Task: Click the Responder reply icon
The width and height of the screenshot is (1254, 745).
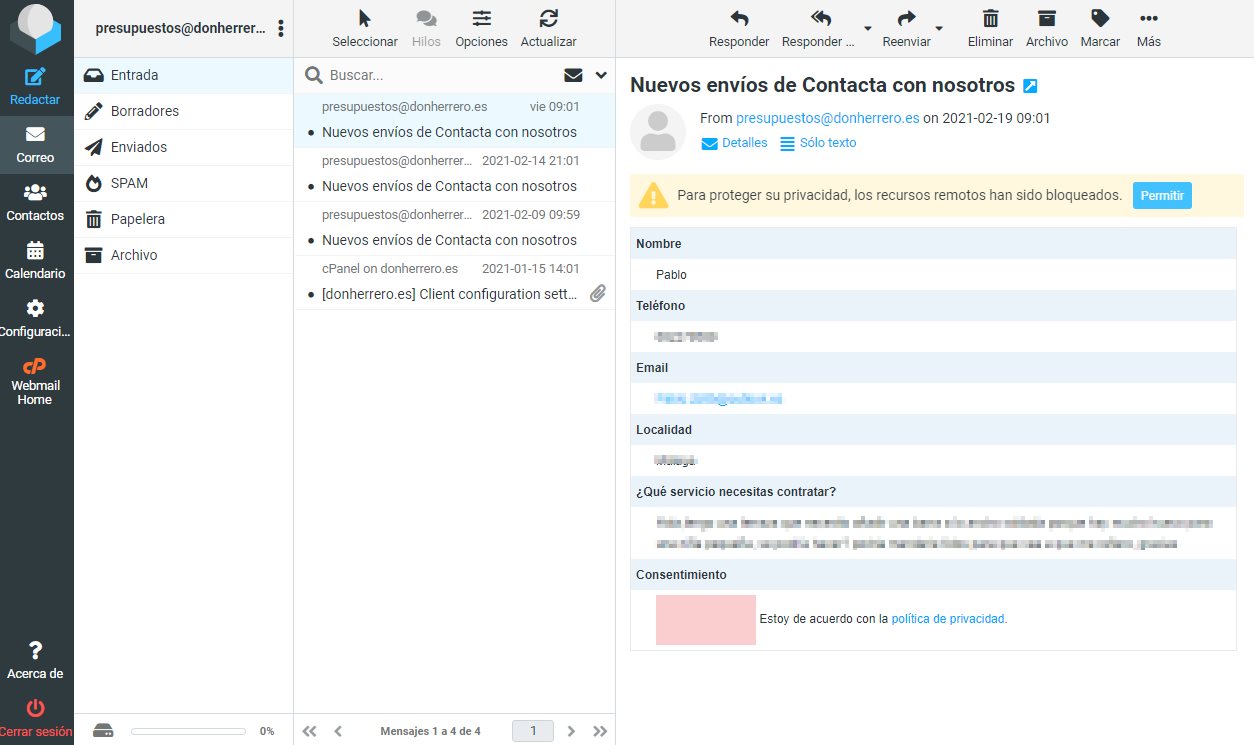Action: click(x=738, y=19)
